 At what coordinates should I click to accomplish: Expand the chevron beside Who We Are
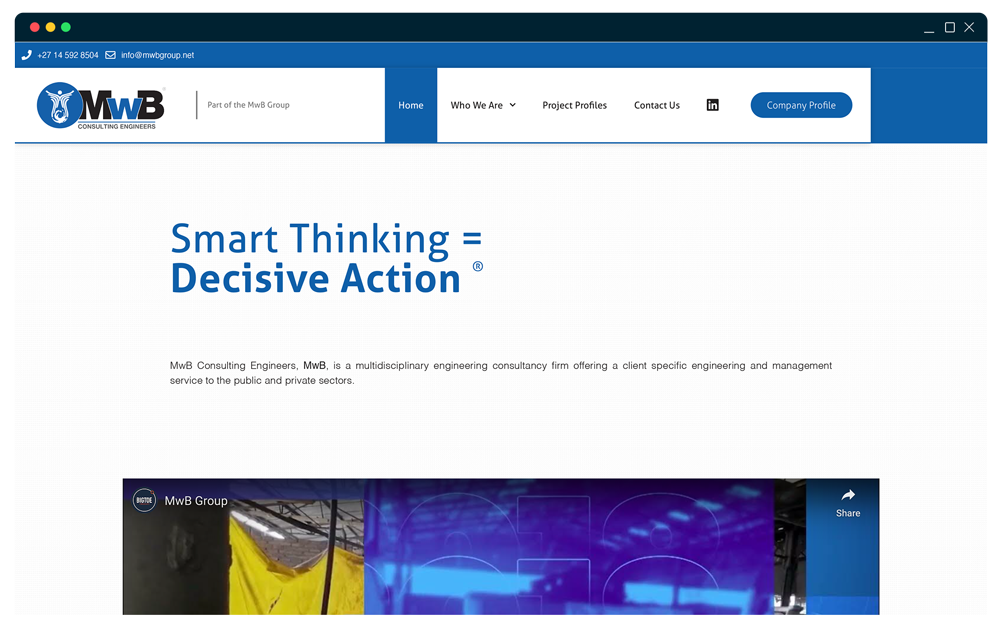pos(513,105)
